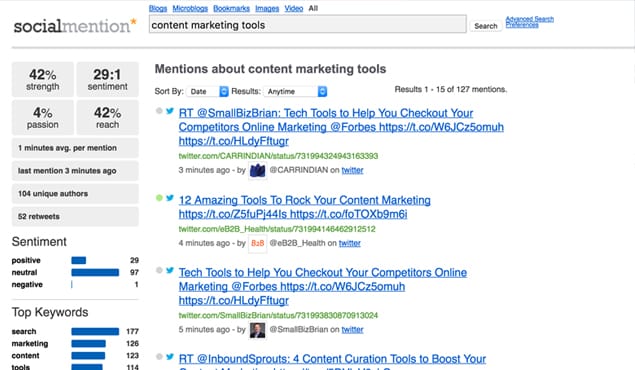
Task: Switch to Images search type
Action: [x=267, y=9]
